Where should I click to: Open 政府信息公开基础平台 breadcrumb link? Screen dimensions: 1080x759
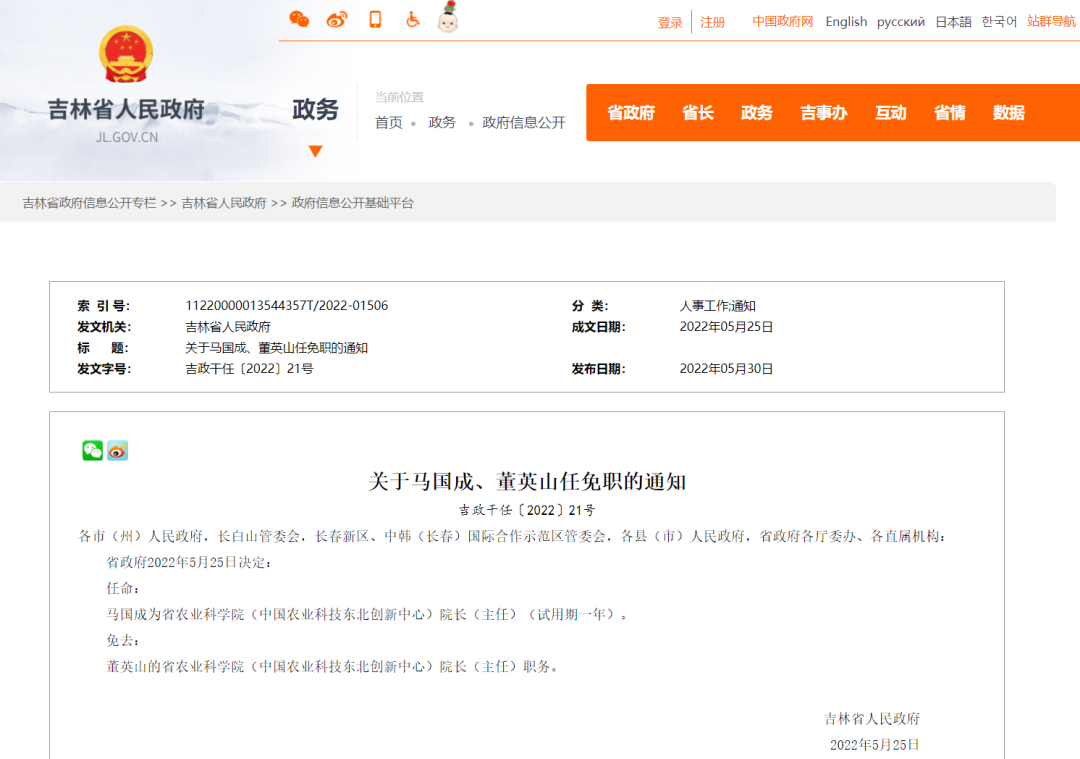pyautogui.click(x=352, y=203)
